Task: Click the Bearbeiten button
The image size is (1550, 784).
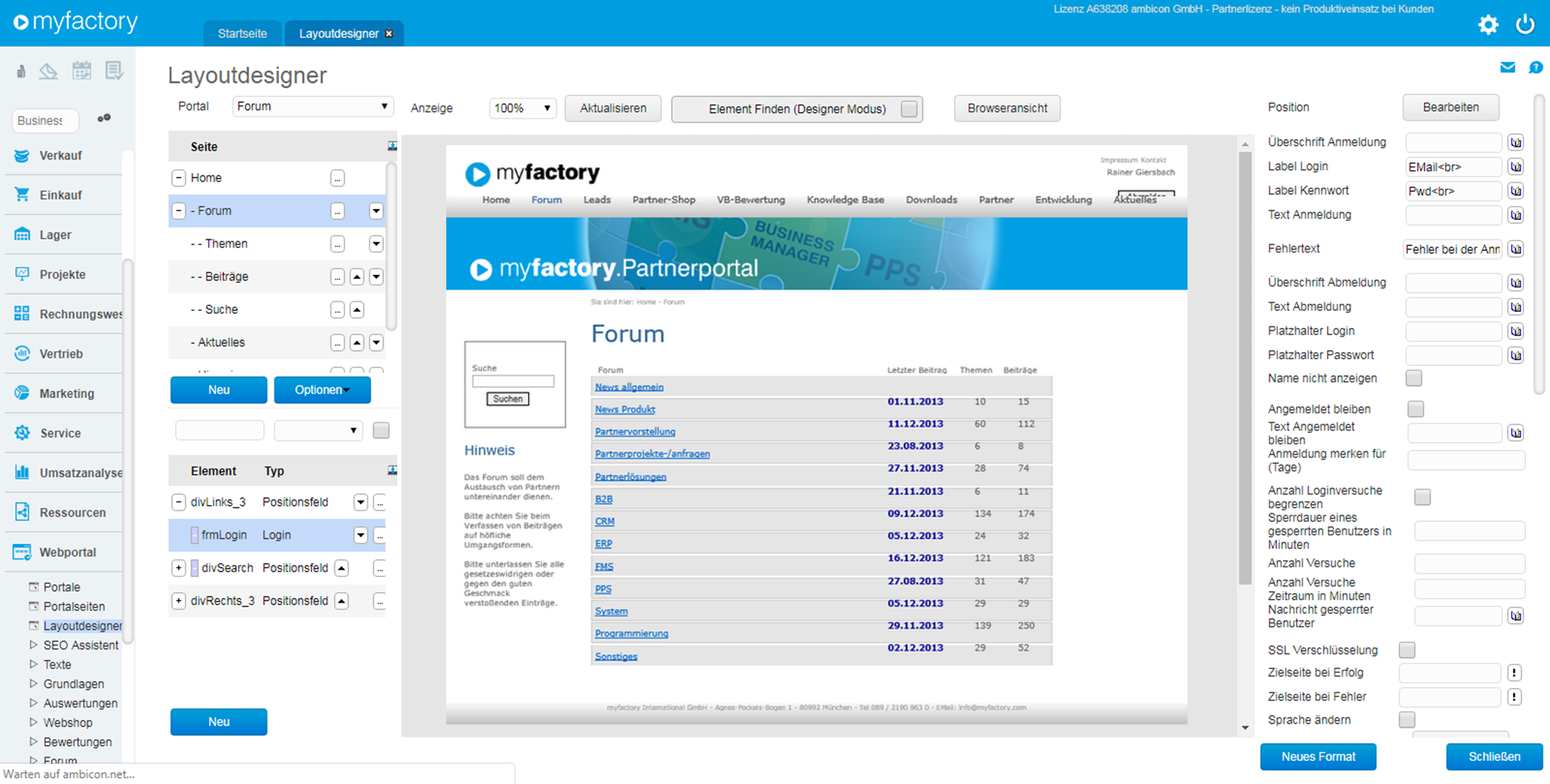Action: click(x=1451, y=107)
